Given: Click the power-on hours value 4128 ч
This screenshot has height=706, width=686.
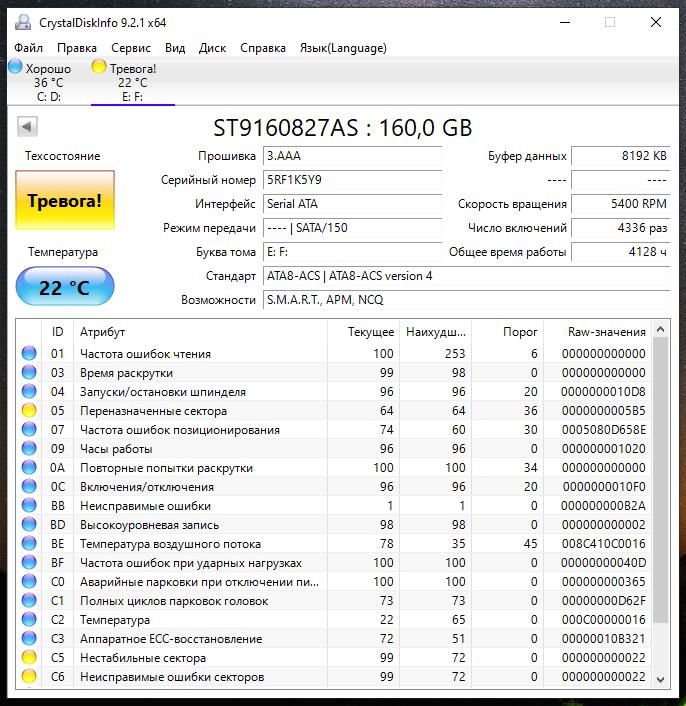Looking at the screenshot, I should (621, 252).
